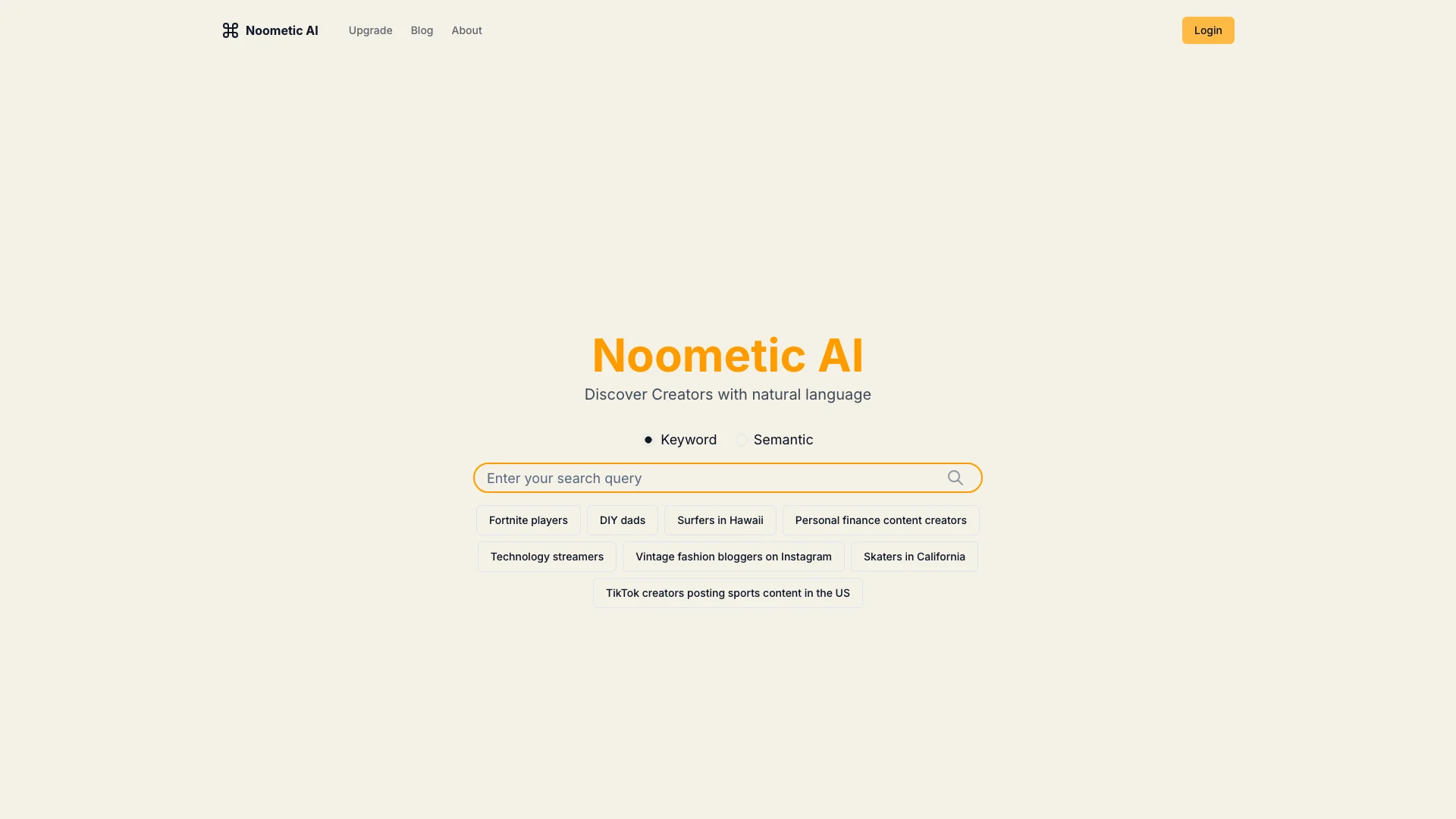Click the Vintage fashion bloggers on Instagram tag

[733, 556]
